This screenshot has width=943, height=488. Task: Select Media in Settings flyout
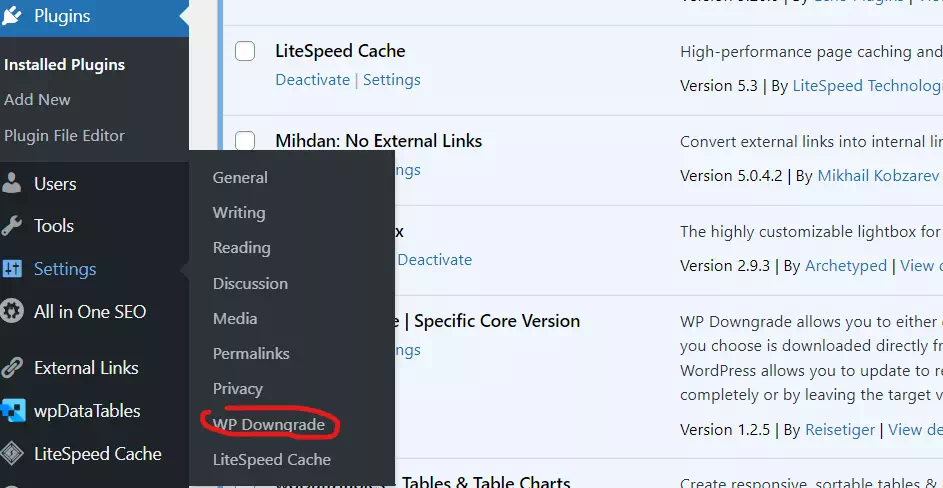click(235, 318)
